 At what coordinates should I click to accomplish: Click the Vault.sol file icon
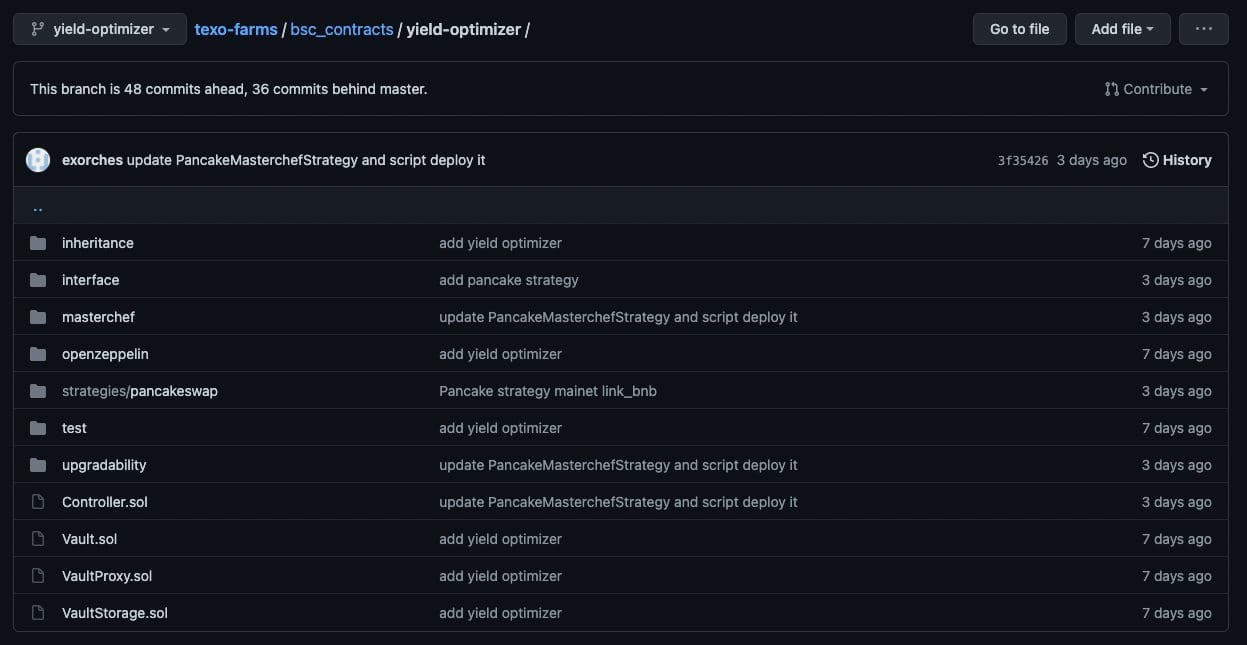pos(38,539)
